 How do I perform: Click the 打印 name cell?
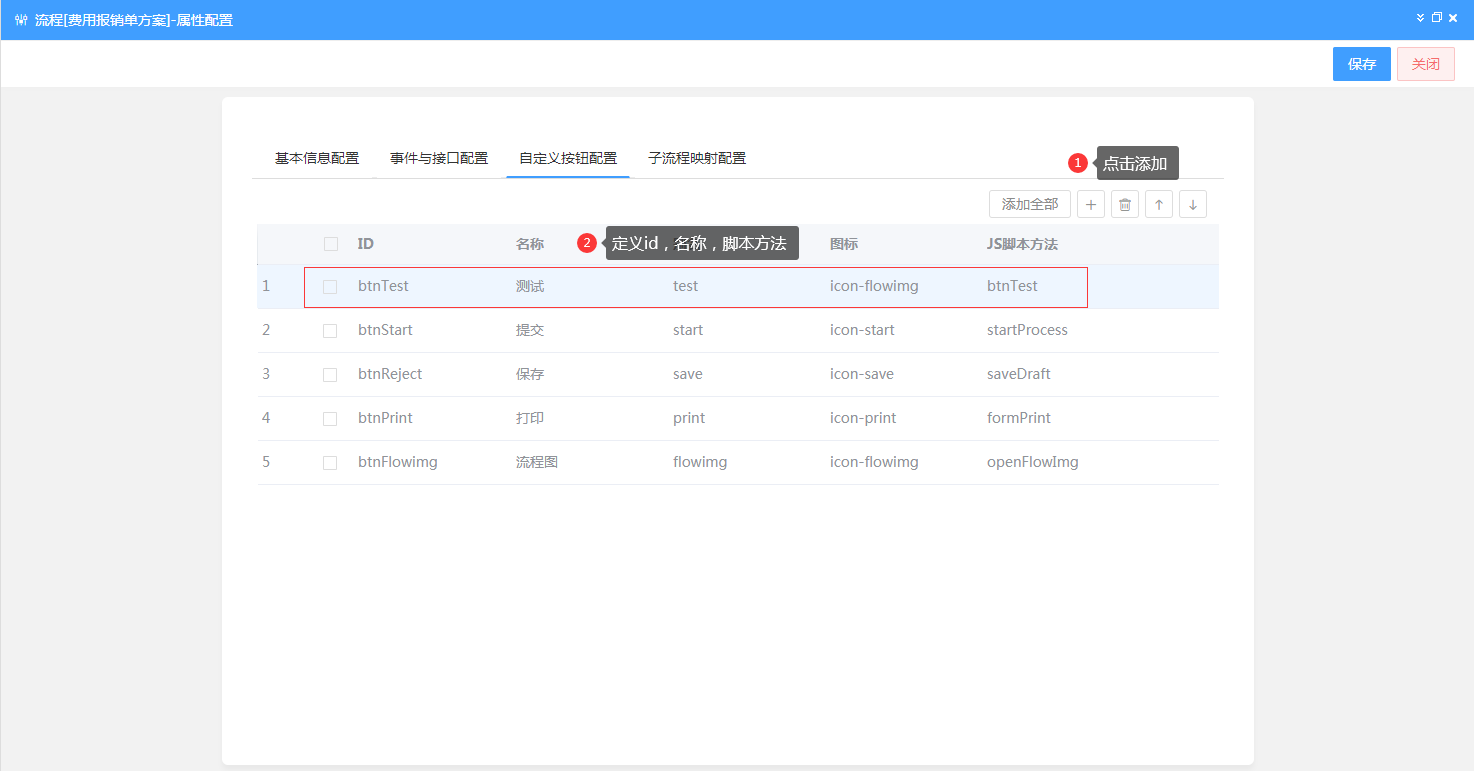pyautogui.click(x=530, y=418)
